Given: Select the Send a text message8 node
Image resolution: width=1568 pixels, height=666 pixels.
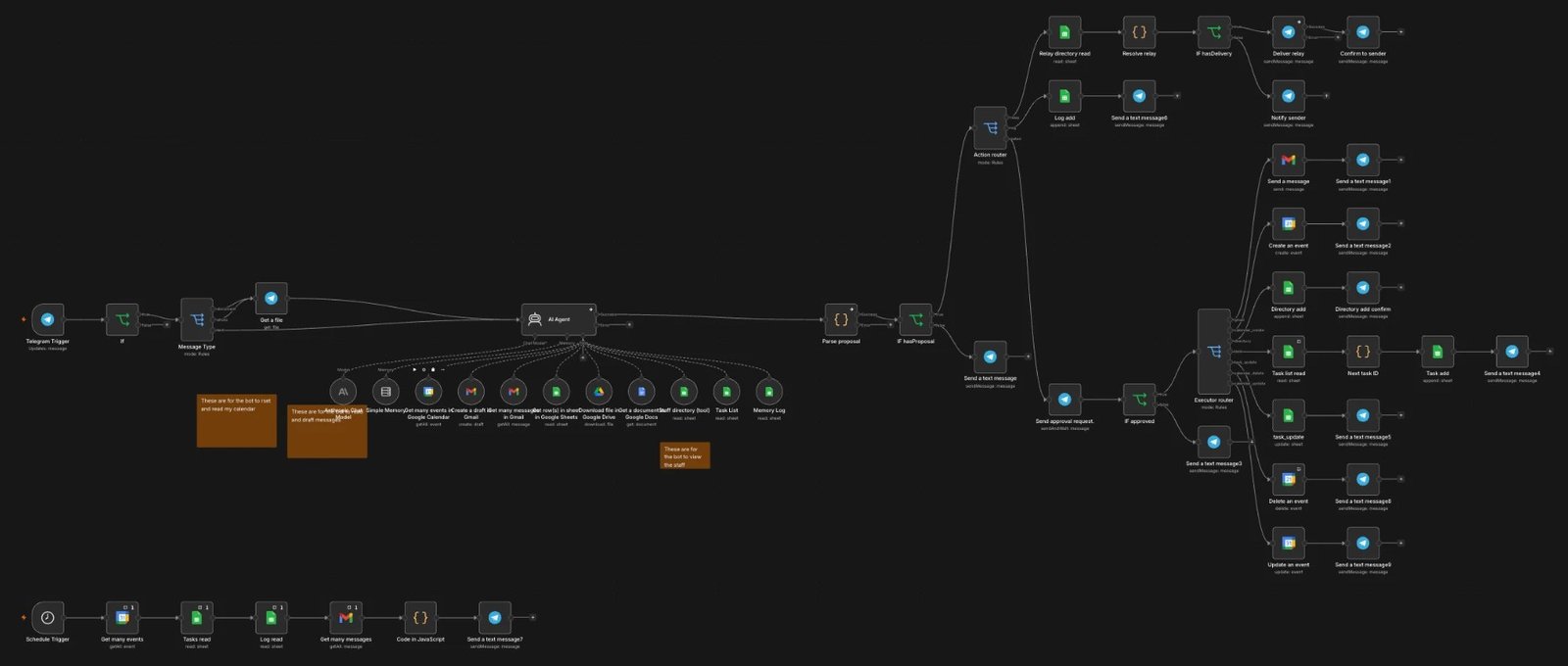Looking at the screenshot, I should (1363, 479).
